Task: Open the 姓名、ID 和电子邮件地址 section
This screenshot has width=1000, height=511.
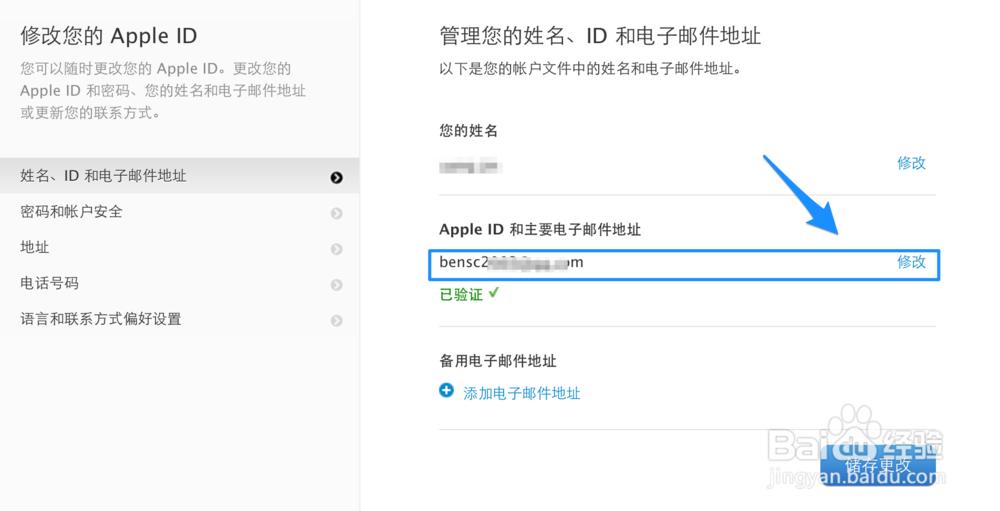Action: (103, 176)
